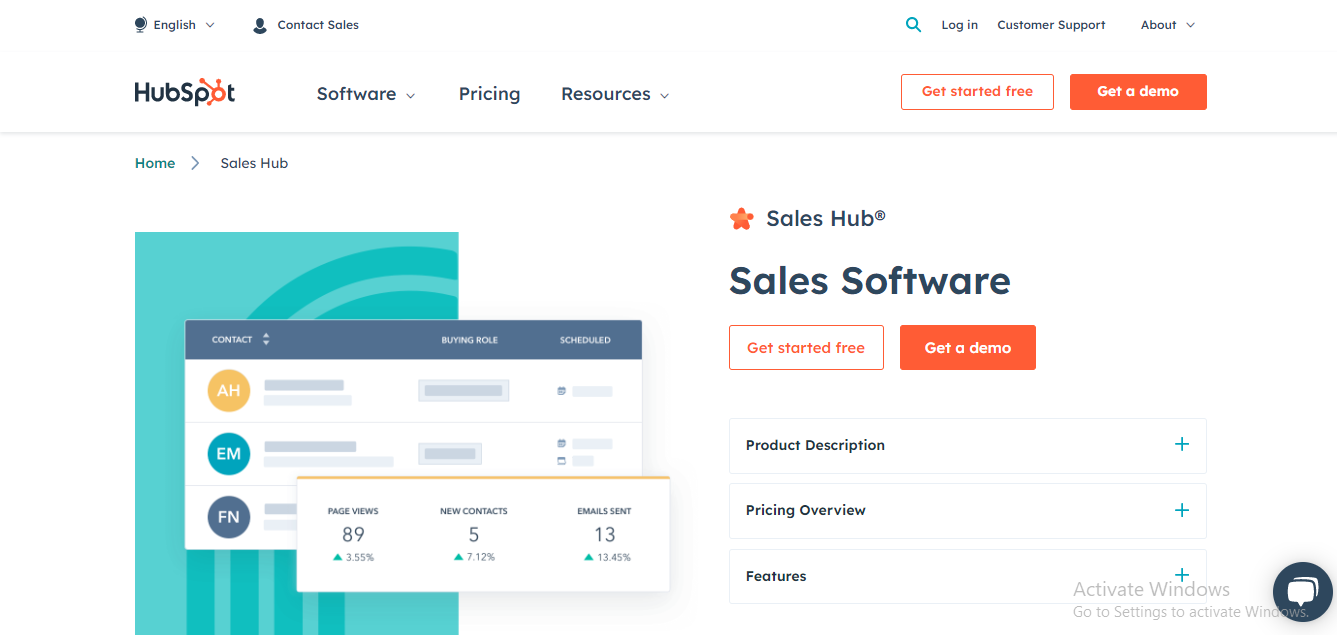Click the 3.55% page views change

coord(353,557)
